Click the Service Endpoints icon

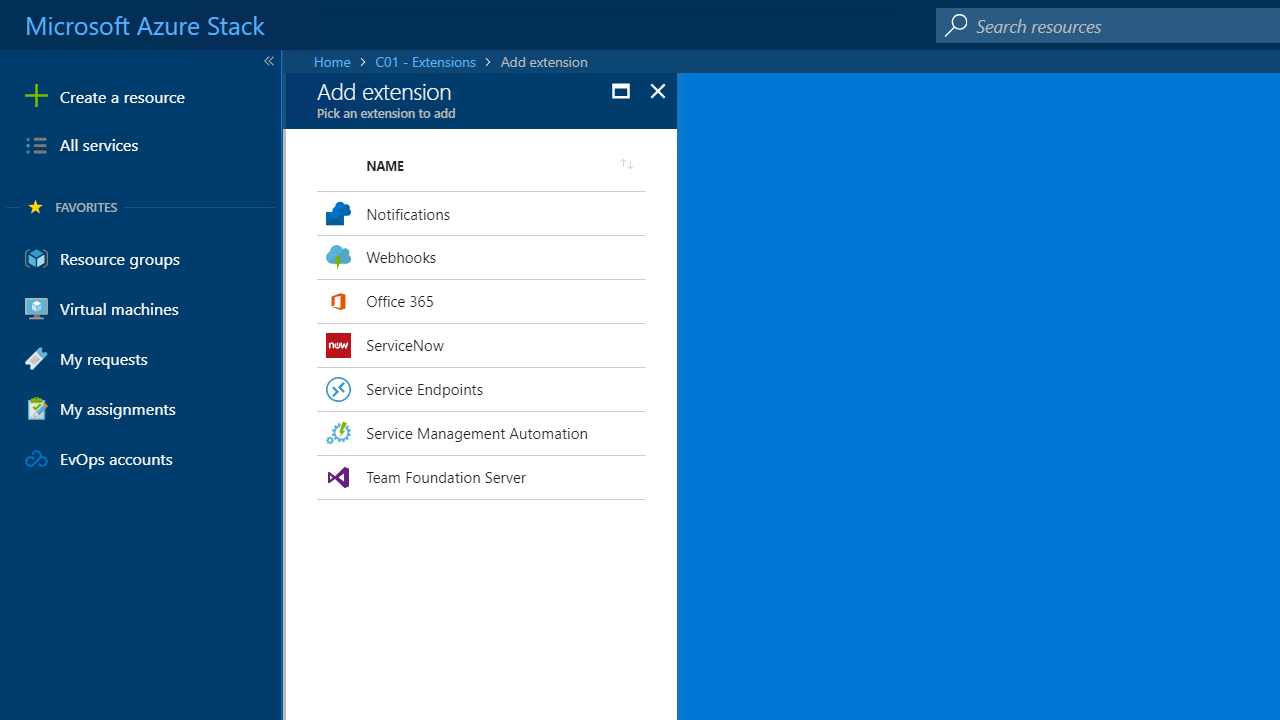[x=338, y=389]
